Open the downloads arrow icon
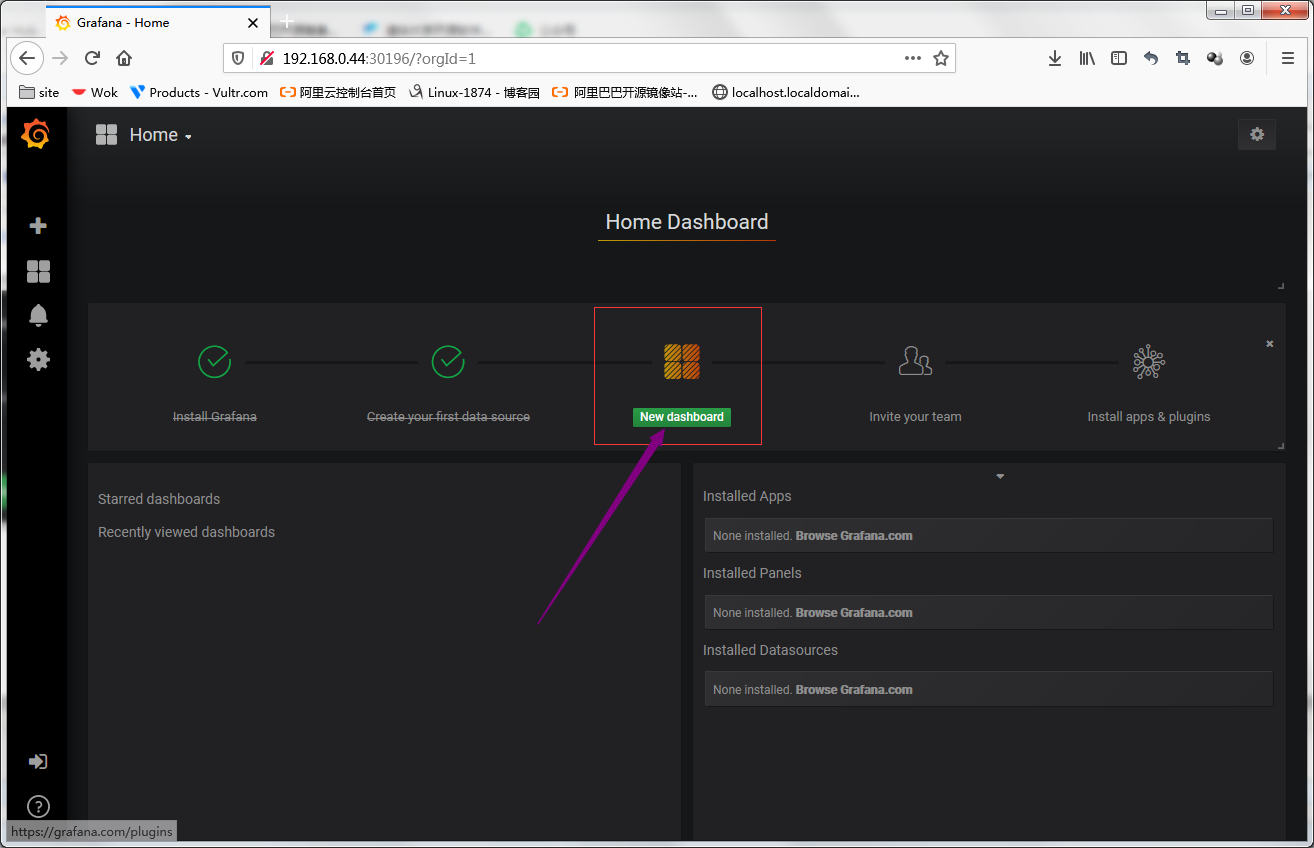Screen dimensions: 1314x848 pos(1055,58)
